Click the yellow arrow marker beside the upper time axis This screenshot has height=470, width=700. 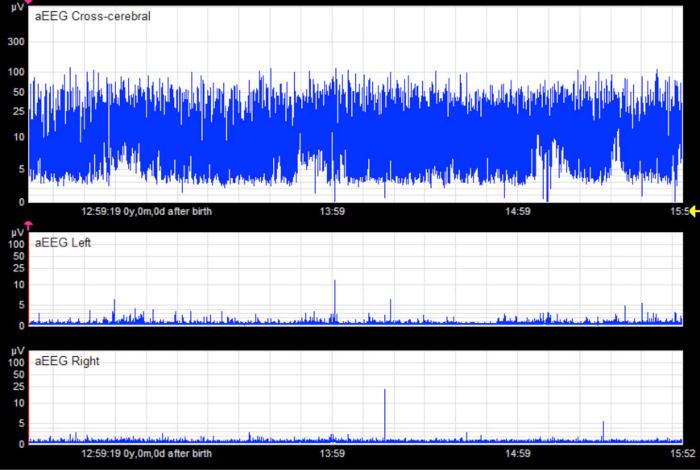[x=691, y=211]
